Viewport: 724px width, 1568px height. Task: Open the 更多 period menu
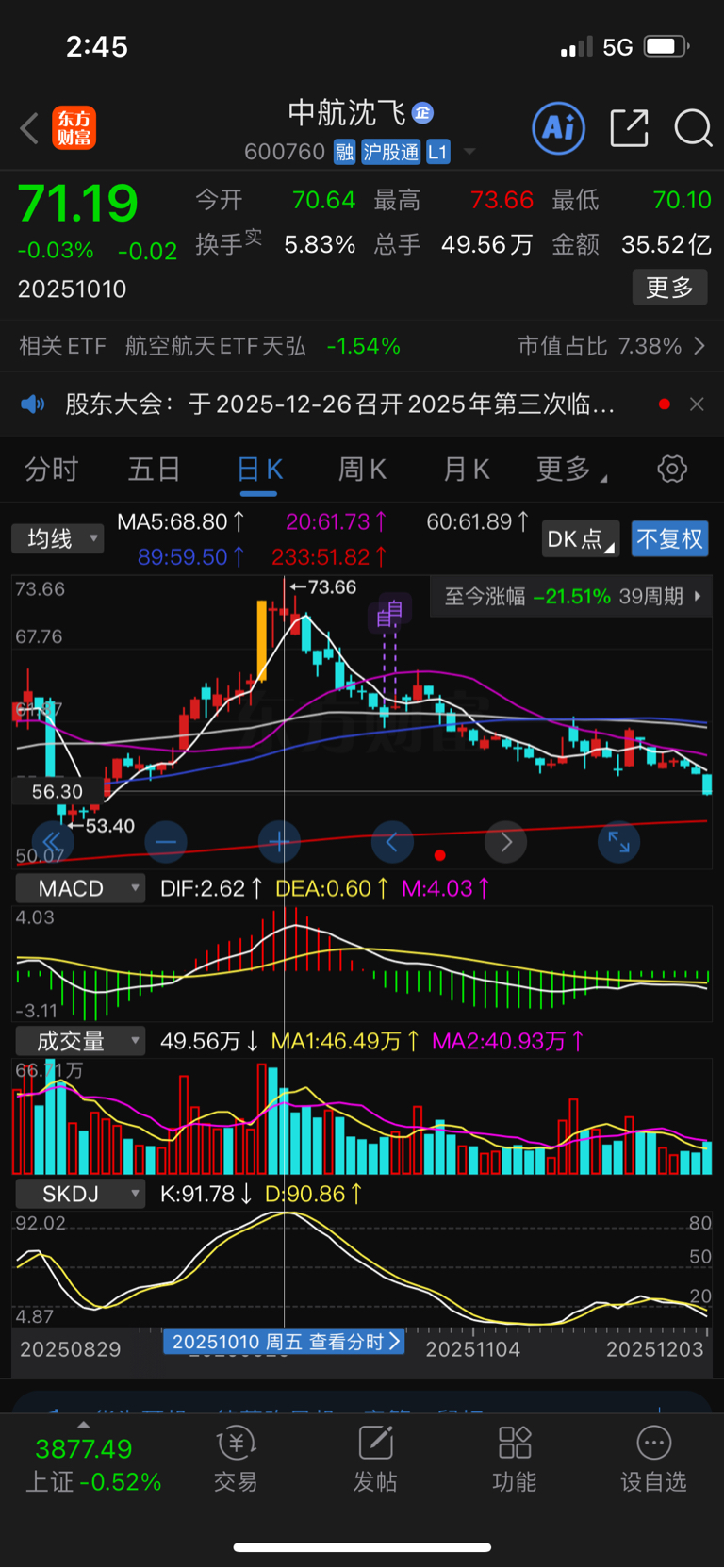(570, 469)
